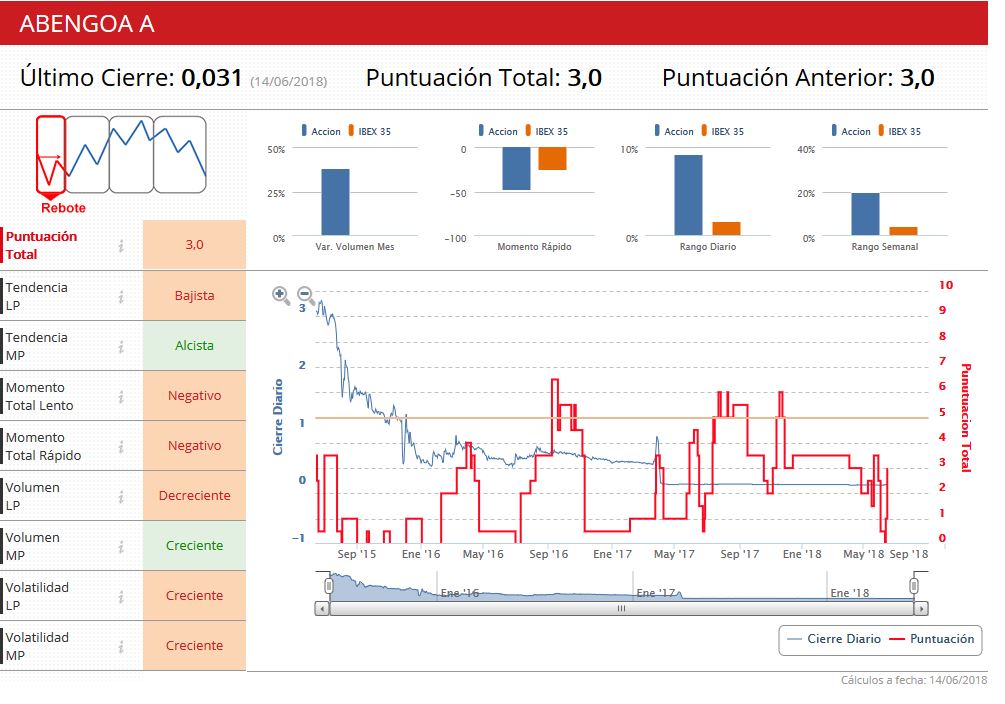Click the blue Accion bar in Rango Diario
The image size is (1005, 704).
(x=688, y=196)
